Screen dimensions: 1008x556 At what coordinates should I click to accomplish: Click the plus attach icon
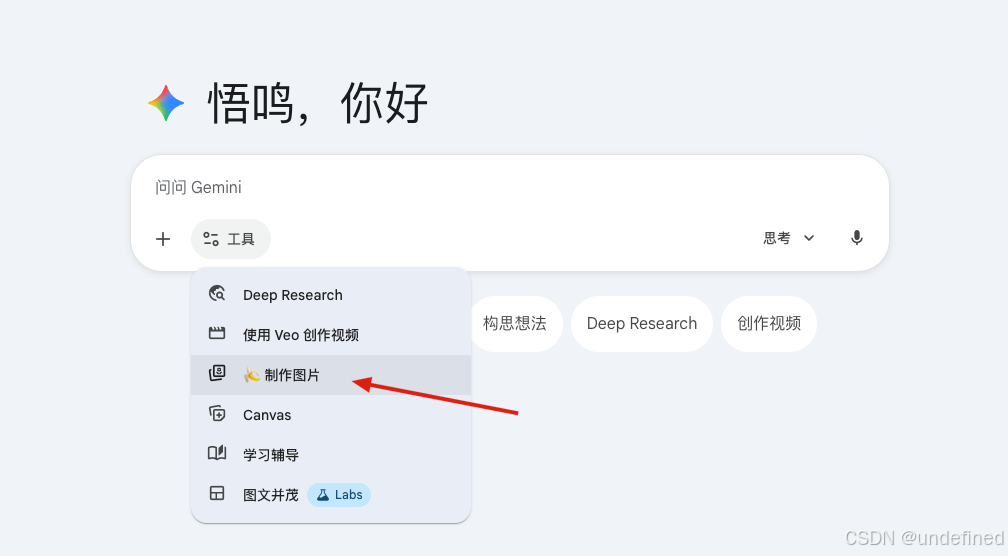click(x=163, y=239)
